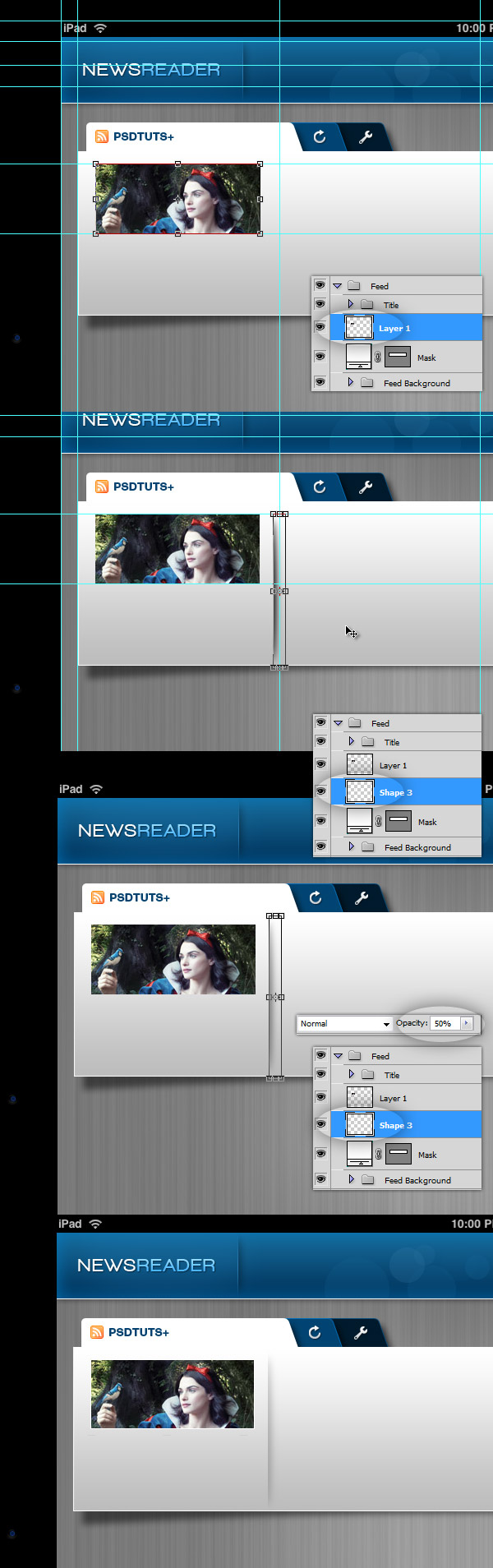493x1568 pixels.
Task: Click Feed folder icon in panel below Opacity field
Action: 355,1056
